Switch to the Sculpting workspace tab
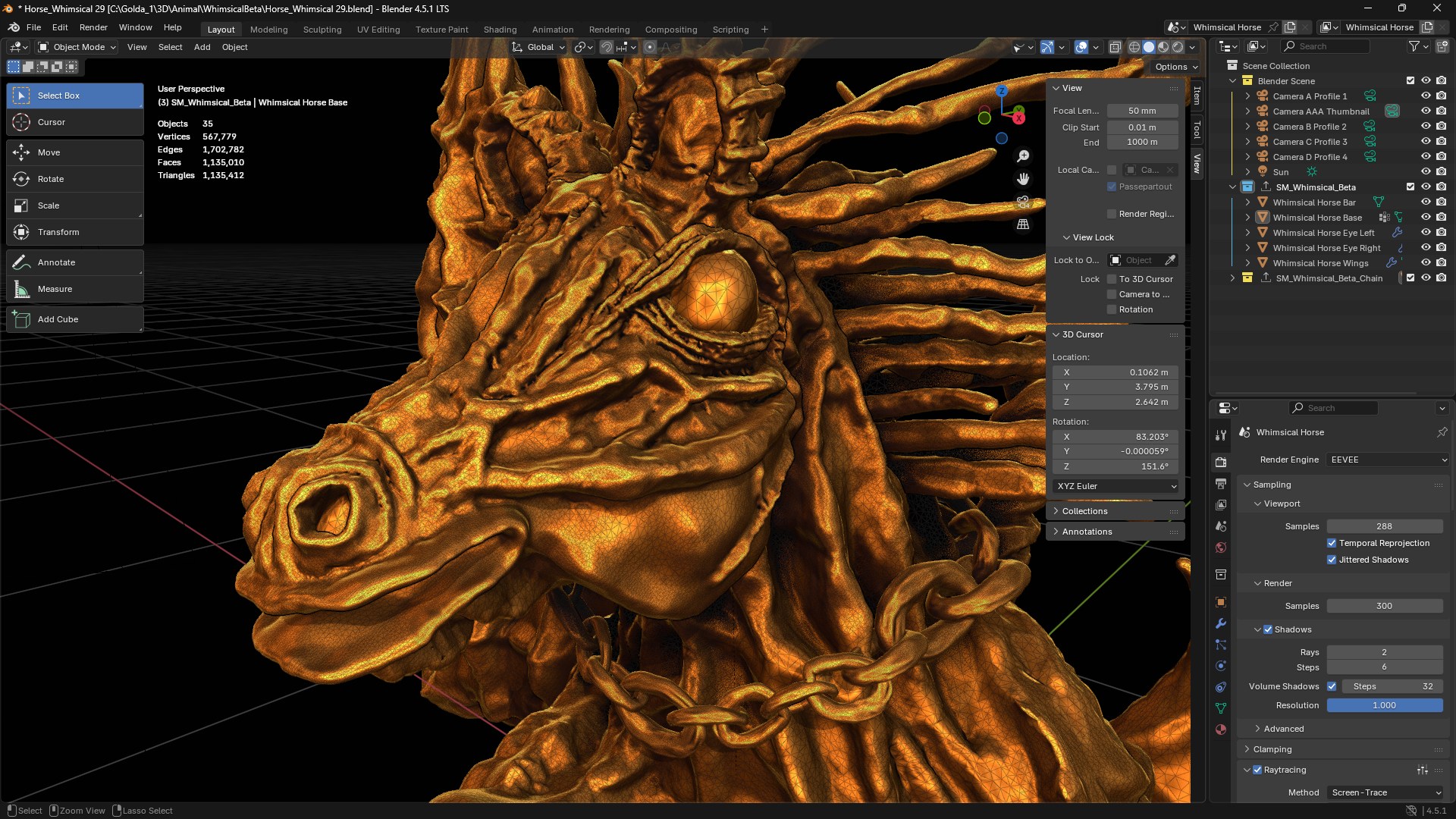 (322, 30)
